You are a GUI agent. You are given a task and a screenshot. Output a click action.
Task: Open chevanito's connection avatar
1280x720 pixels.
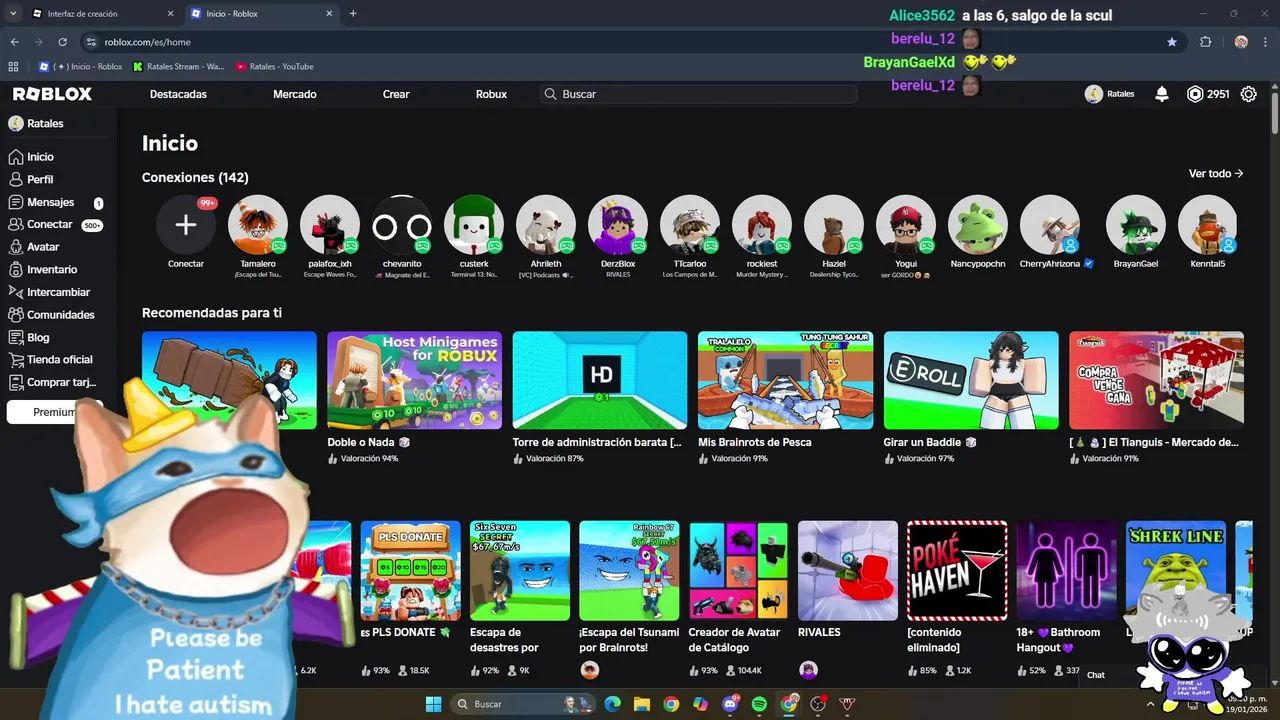click(x=402, y=224)
